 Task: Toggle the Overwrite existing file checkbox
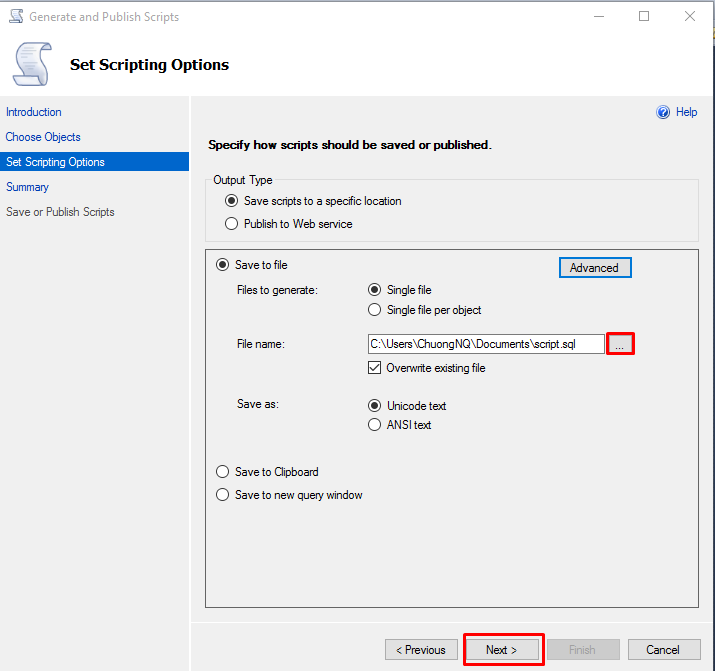coord(374,367)
